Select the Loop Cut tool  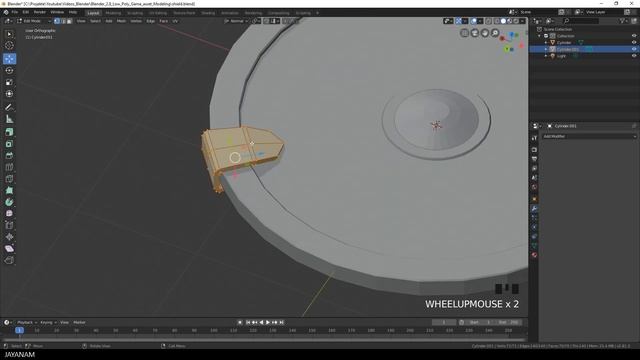point(9,167)
